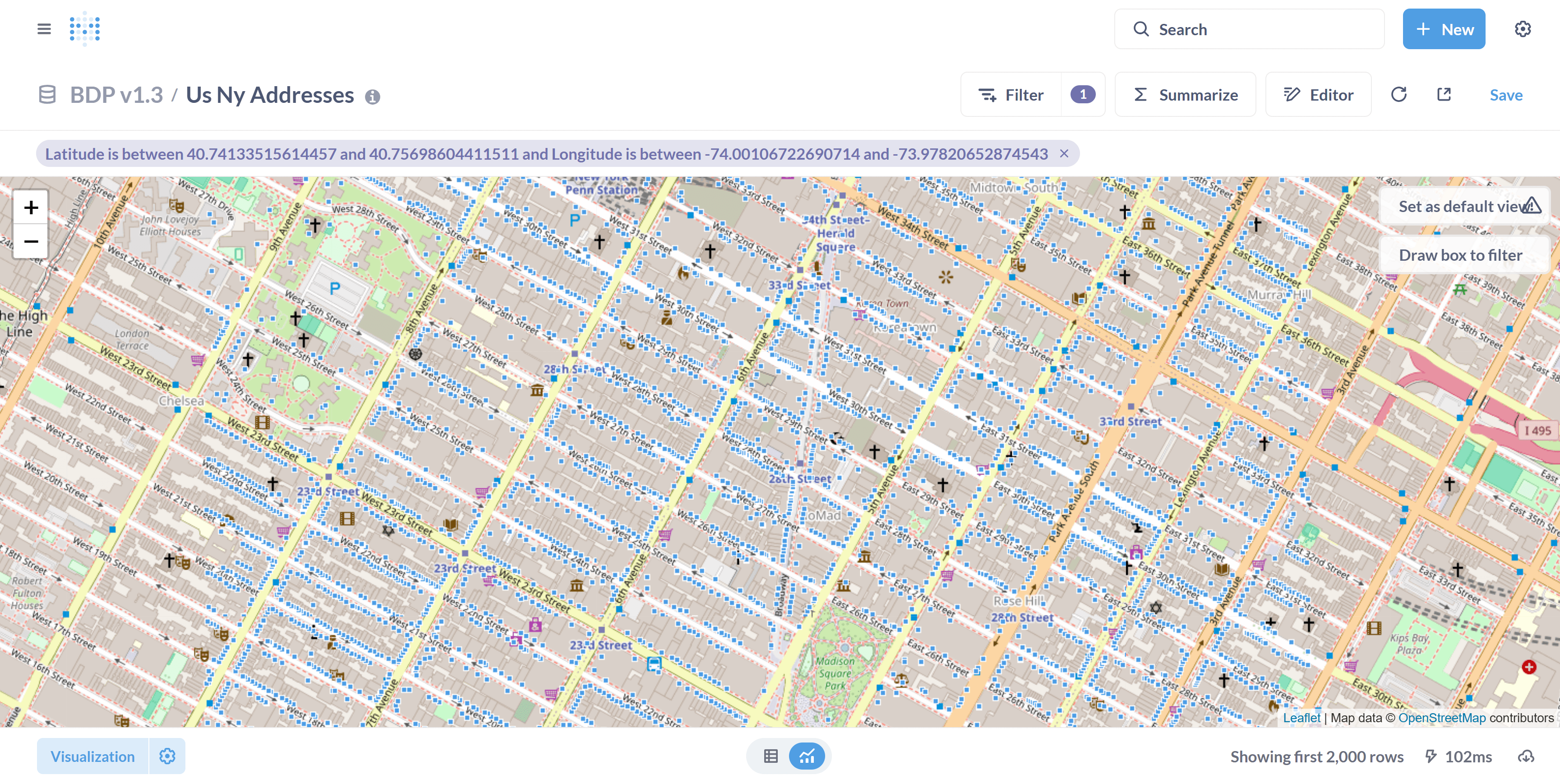Viewport: 1560px width, 784px height.
Task: Toggle the filter count badge showing 1
Action: (x=1083, y=94)
